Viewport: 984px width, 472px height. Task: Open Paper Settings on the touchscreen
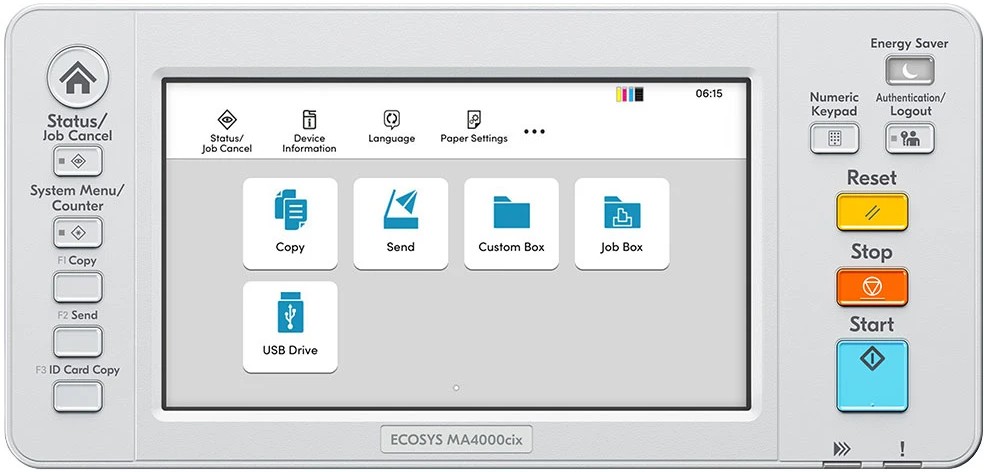(474, 127)
